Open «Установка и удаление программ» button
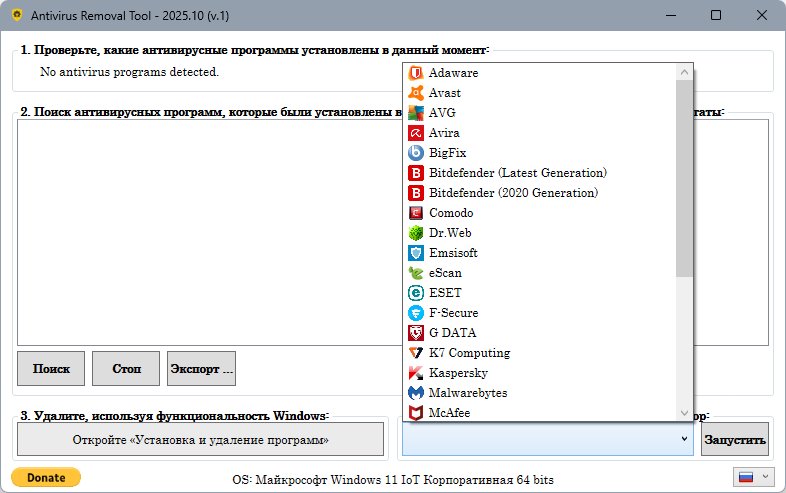786x493 pixels. [x=201, y=439]
